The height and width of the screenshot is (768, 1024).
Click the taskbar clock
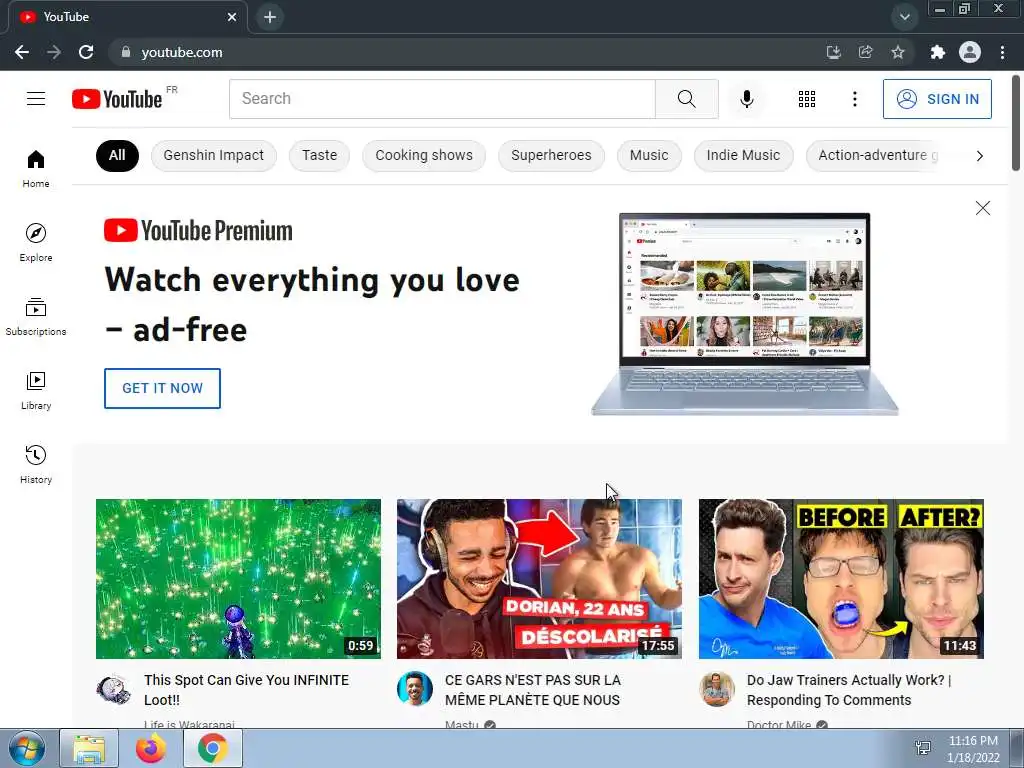pyautogui.click(x=973, y=749)
